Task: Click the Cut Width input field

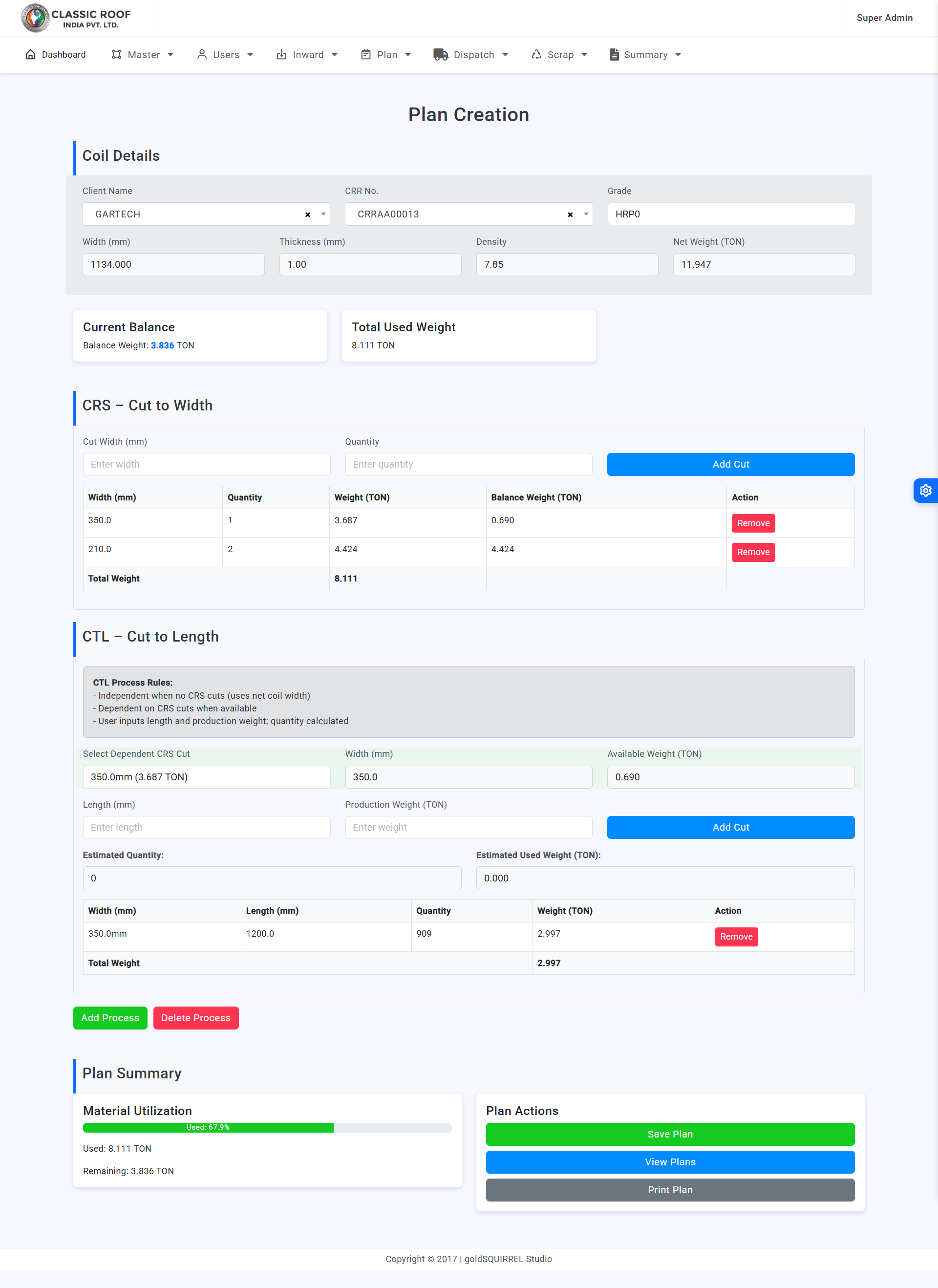Action: click(206, 464)
